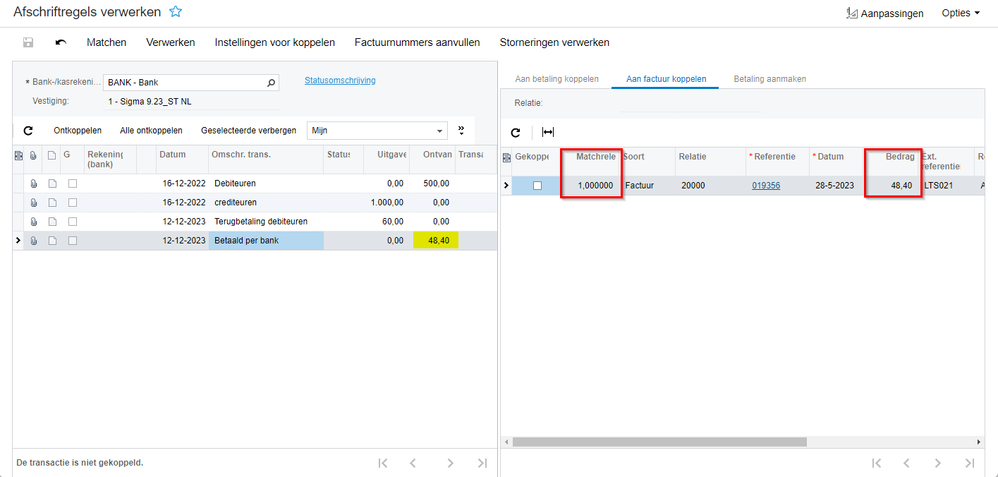
Task: Tick the Gekoppeld checkbox for invoice 019356
Action: click(x=537, y=186)
